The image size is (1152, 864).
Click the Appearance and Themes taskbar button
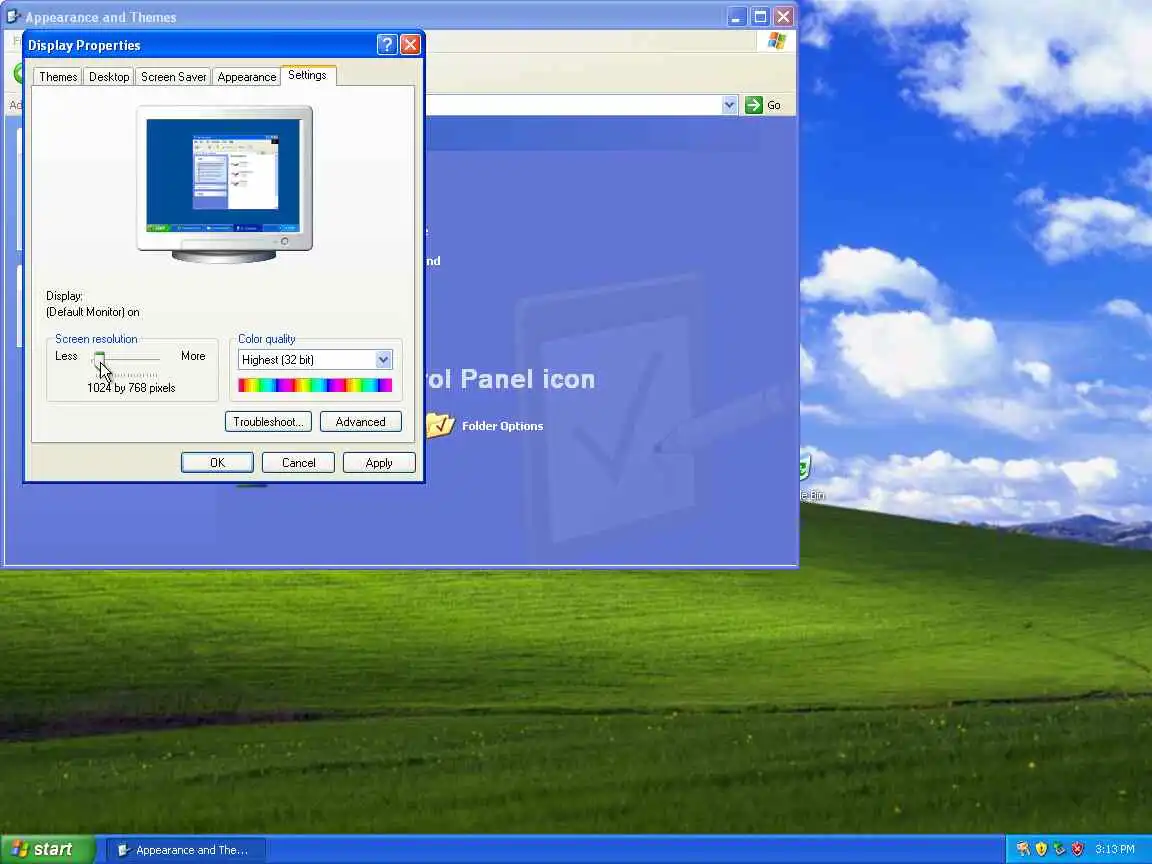pos(186,850)
